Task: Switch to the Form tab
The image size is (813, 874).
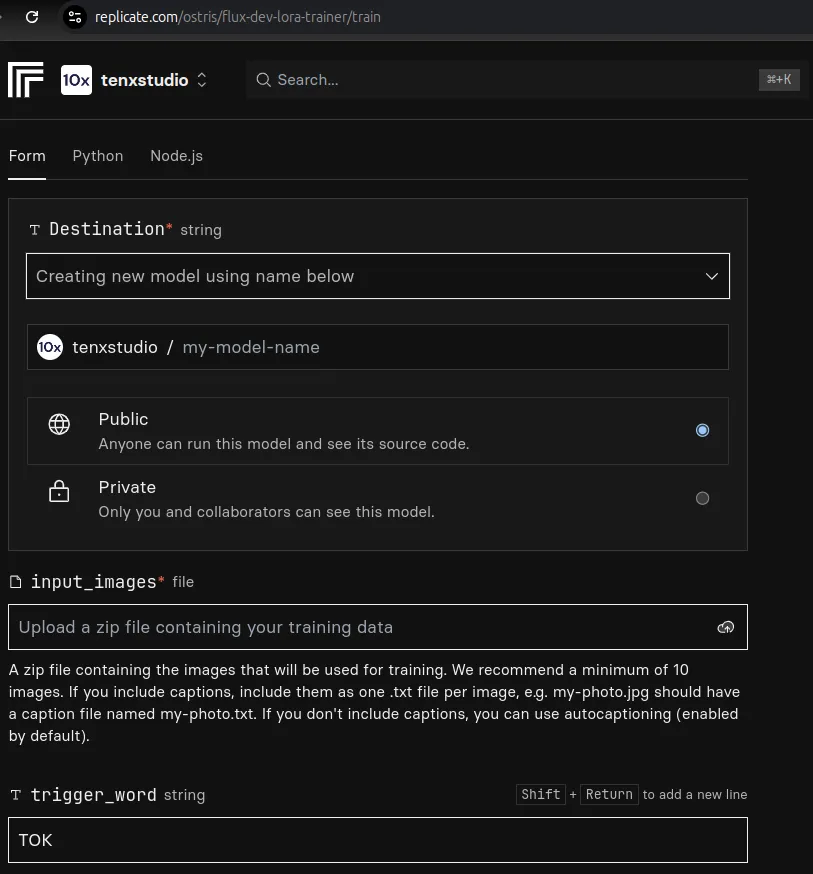Action: (x=27, y=156)
